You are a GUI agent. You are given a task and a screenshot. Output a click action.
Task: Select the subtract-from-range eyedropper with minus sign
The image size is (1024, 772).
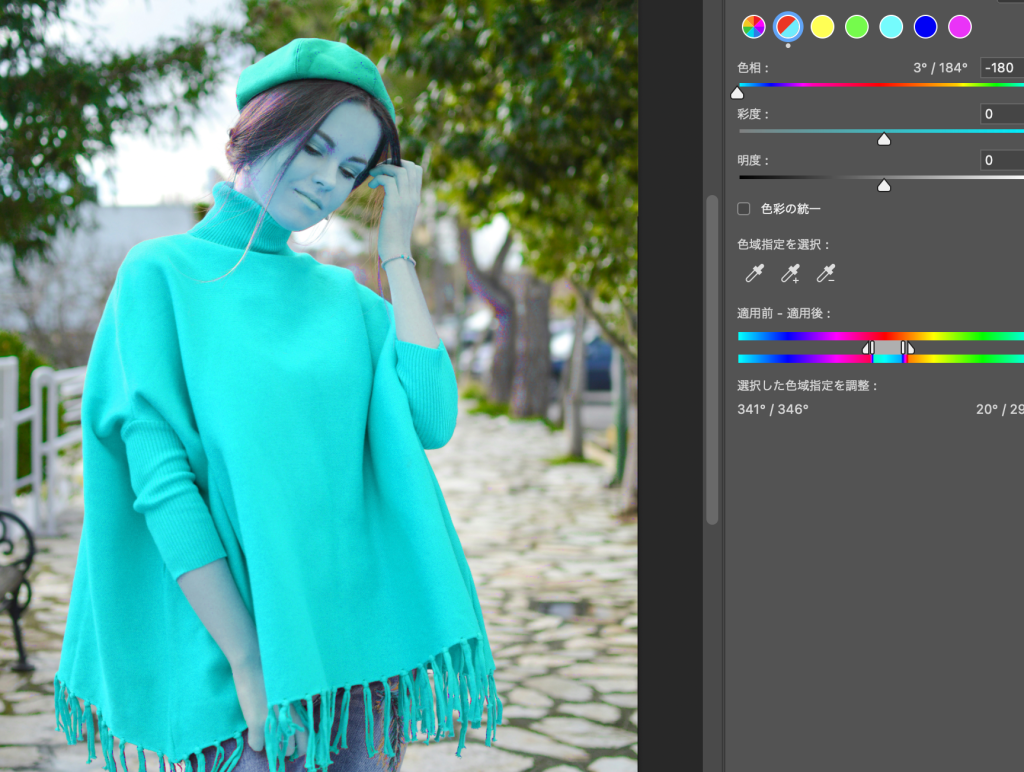point(825,273)
